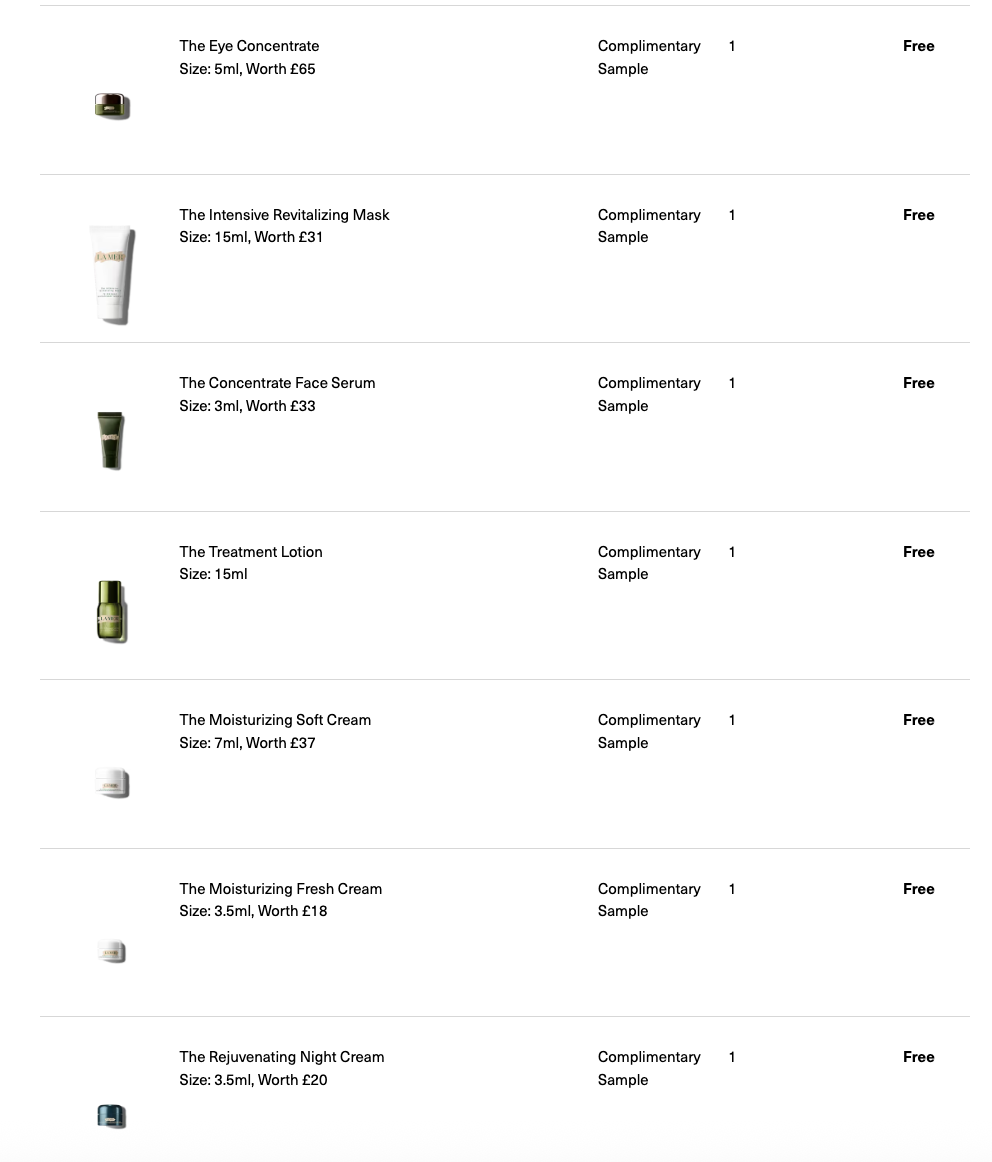The width and height of the screenshot is (992, 1162).
Task: Open The Intensive Revitalizing Mask product image
Action: [111, 273]
